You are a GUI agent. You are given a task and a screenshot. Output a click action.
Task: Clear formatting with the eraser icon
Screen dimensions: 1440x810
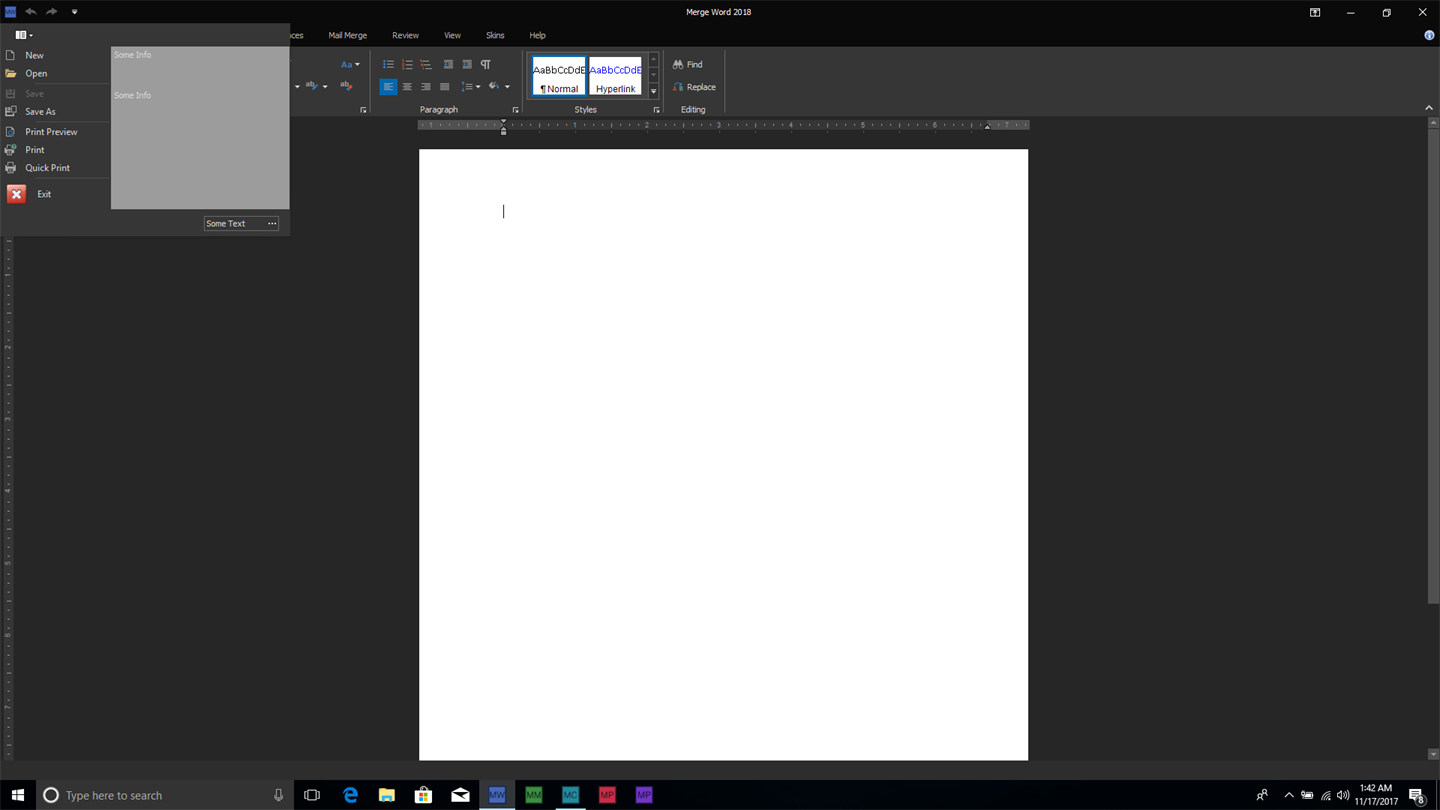347,87
